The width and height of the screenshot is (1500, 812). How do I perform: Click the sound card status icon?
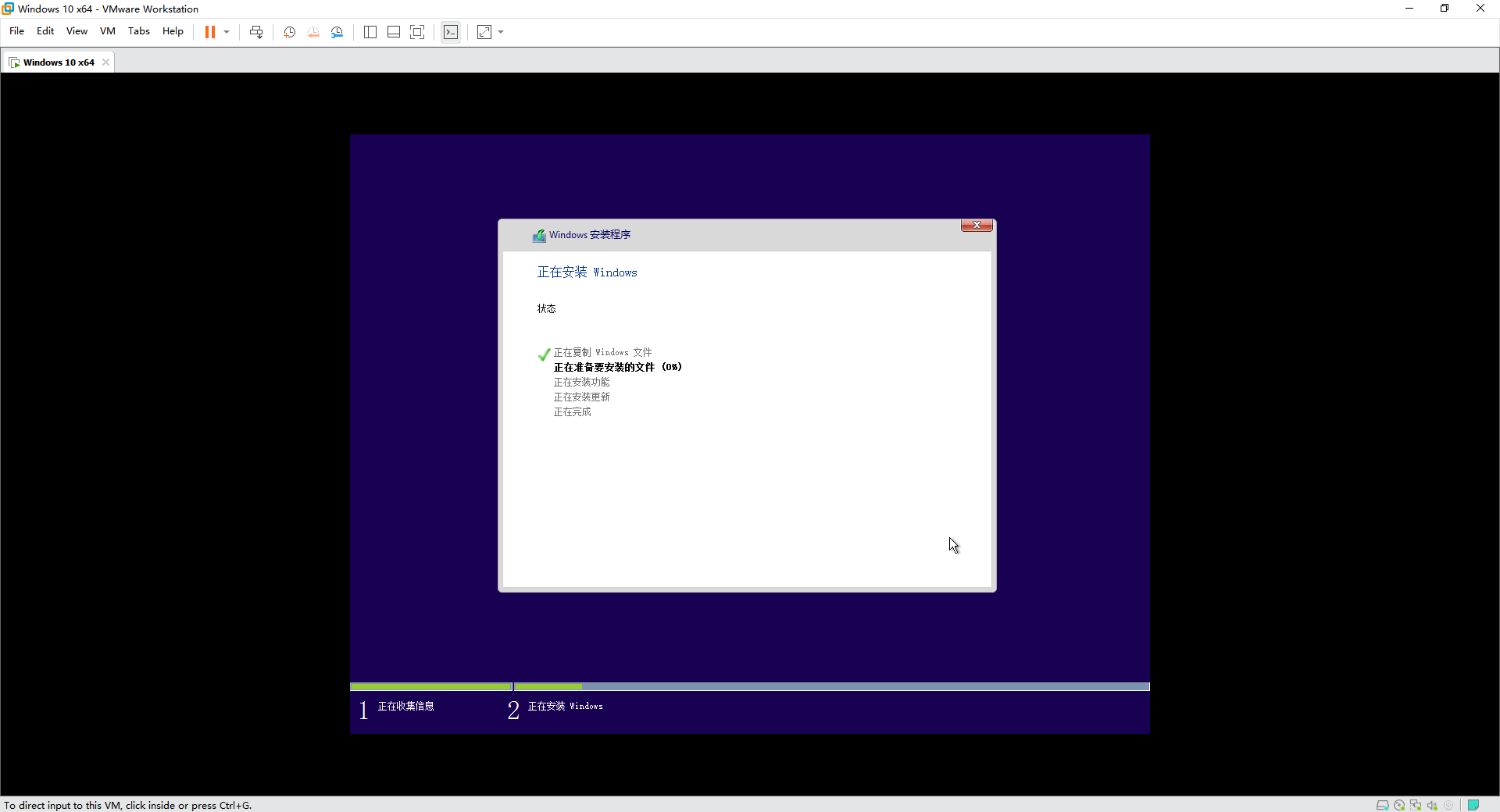pos(1432,805)
